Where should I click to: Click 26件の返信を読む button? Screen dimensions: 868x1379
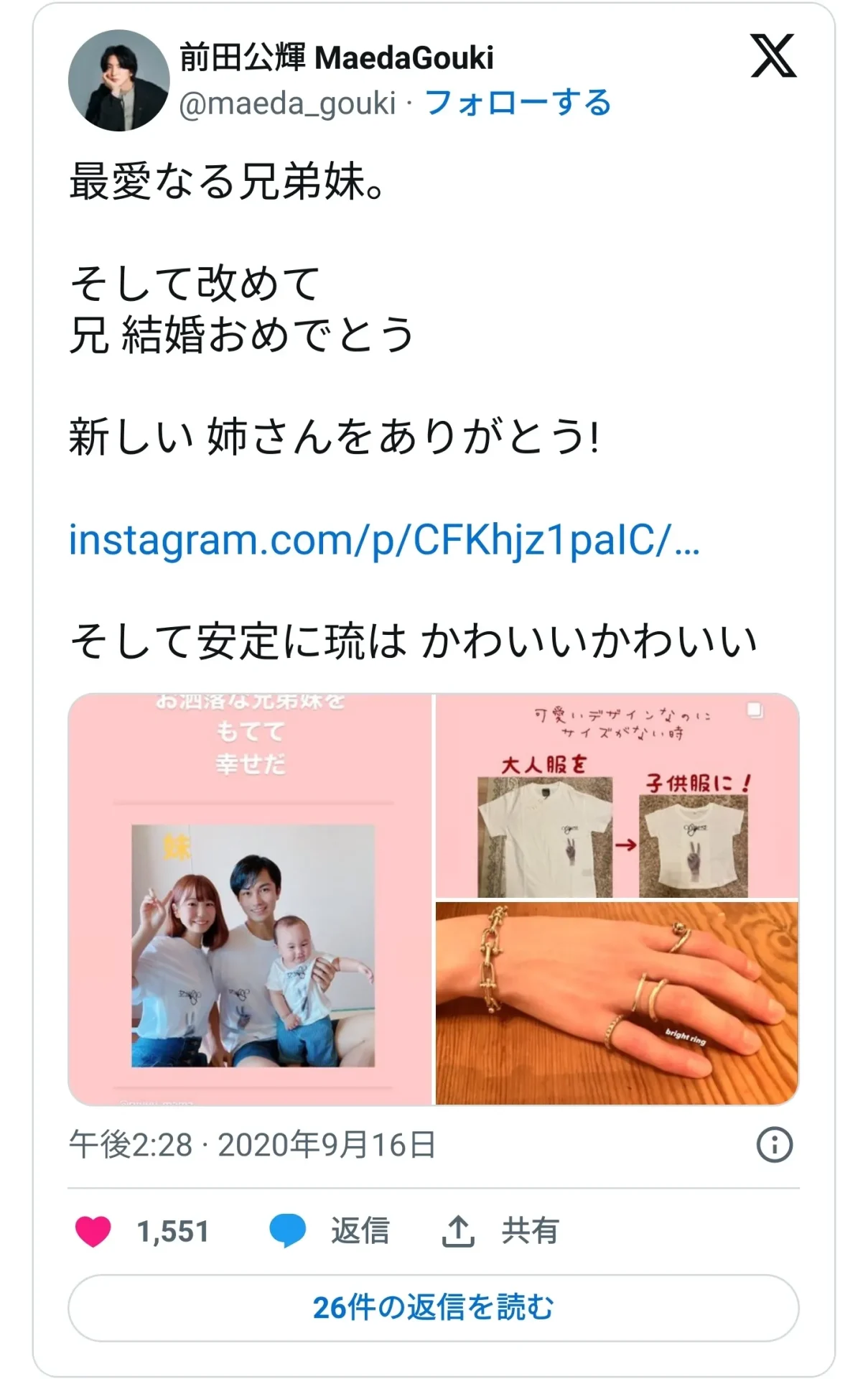(x=434, y=1308)
